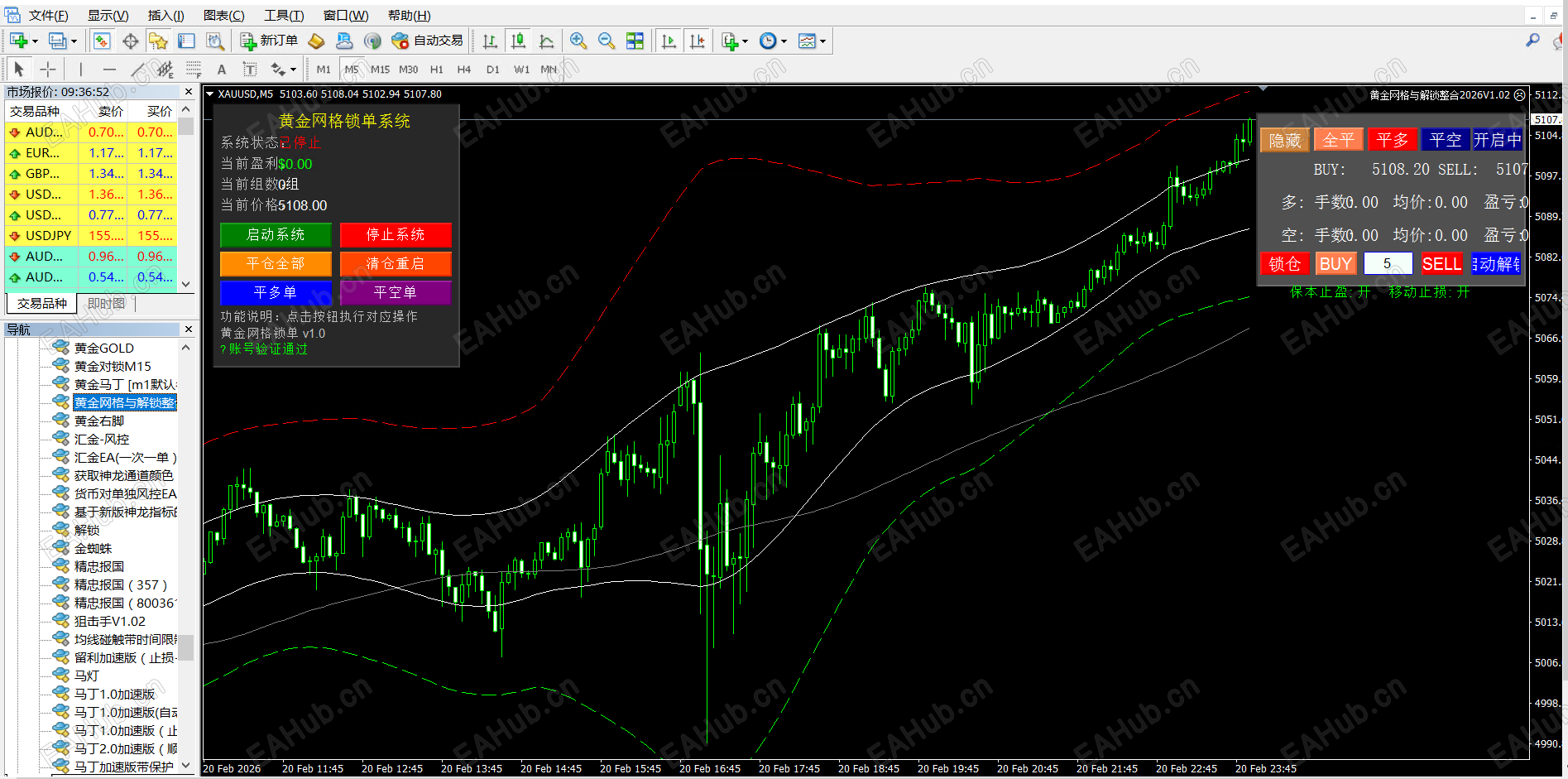The image size is (1568, 779).
Task: Click the orange 平仓全部 button
Action: (x=276, y=264)
